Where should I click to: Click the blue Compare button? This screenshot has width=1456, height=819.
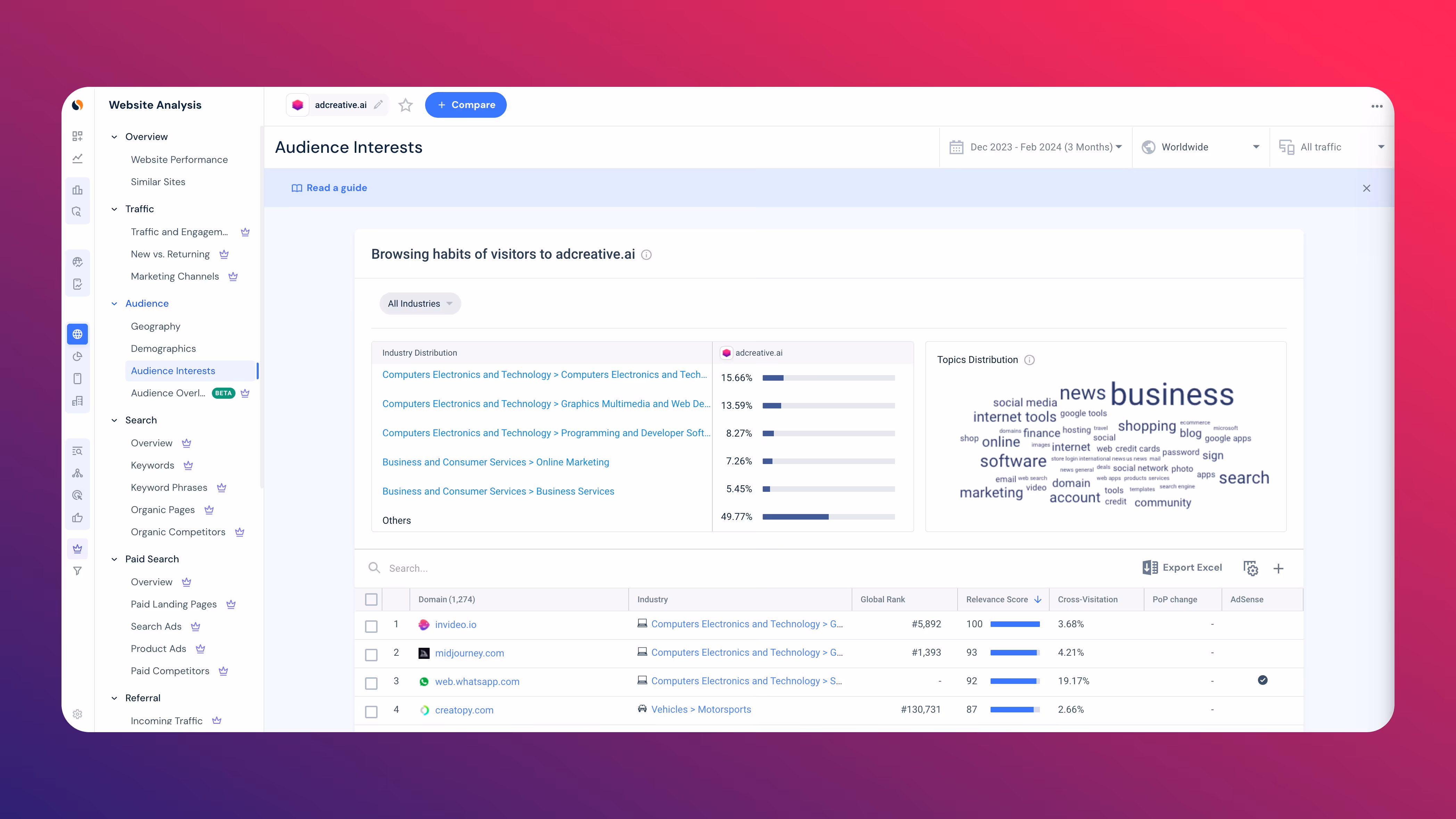(x=465, y=105)
